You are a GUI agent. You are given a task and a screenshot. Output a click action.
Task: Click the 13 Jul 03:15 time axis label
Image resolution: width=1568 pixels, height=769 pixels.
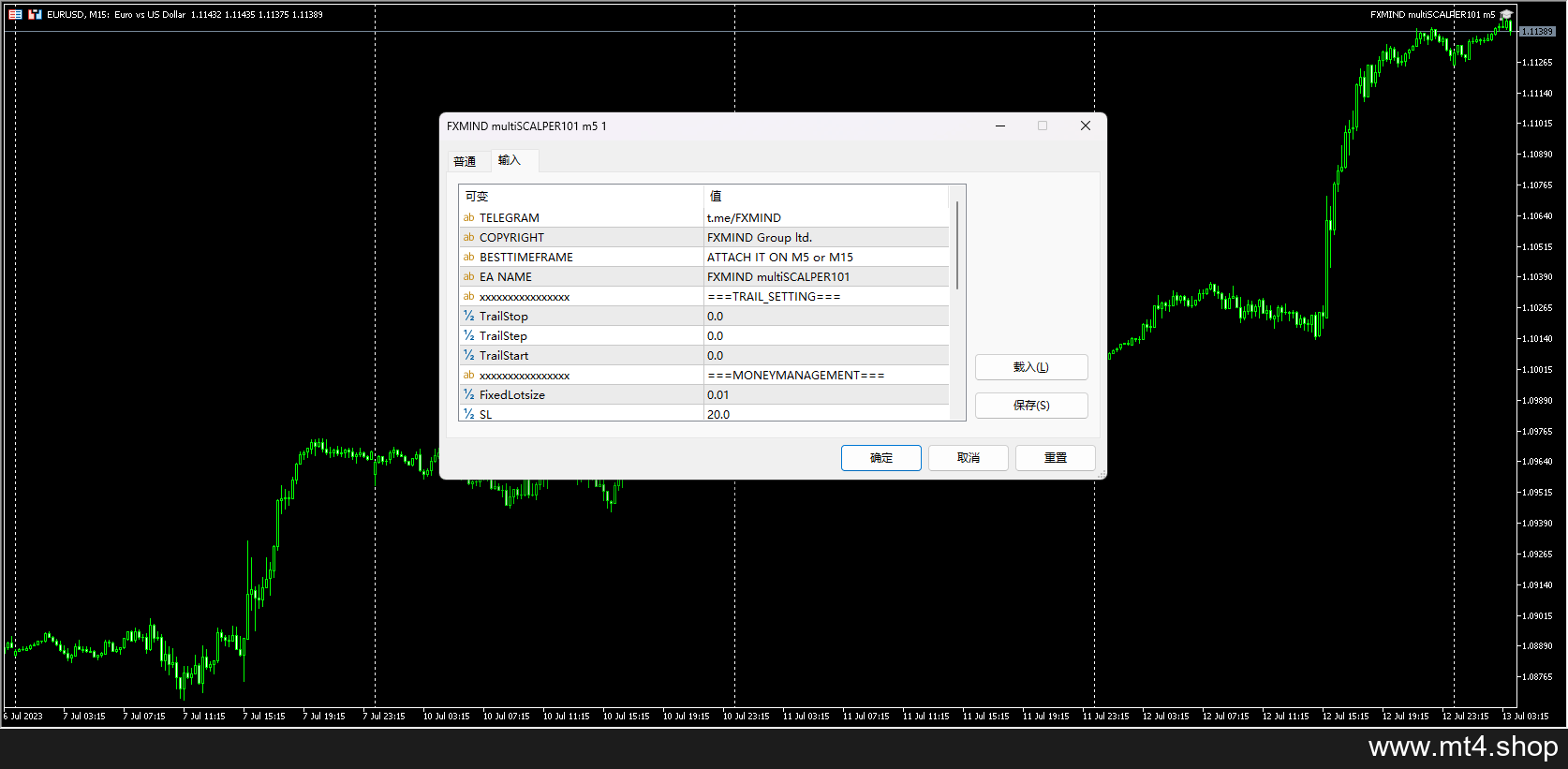(x=1525, y=717)
